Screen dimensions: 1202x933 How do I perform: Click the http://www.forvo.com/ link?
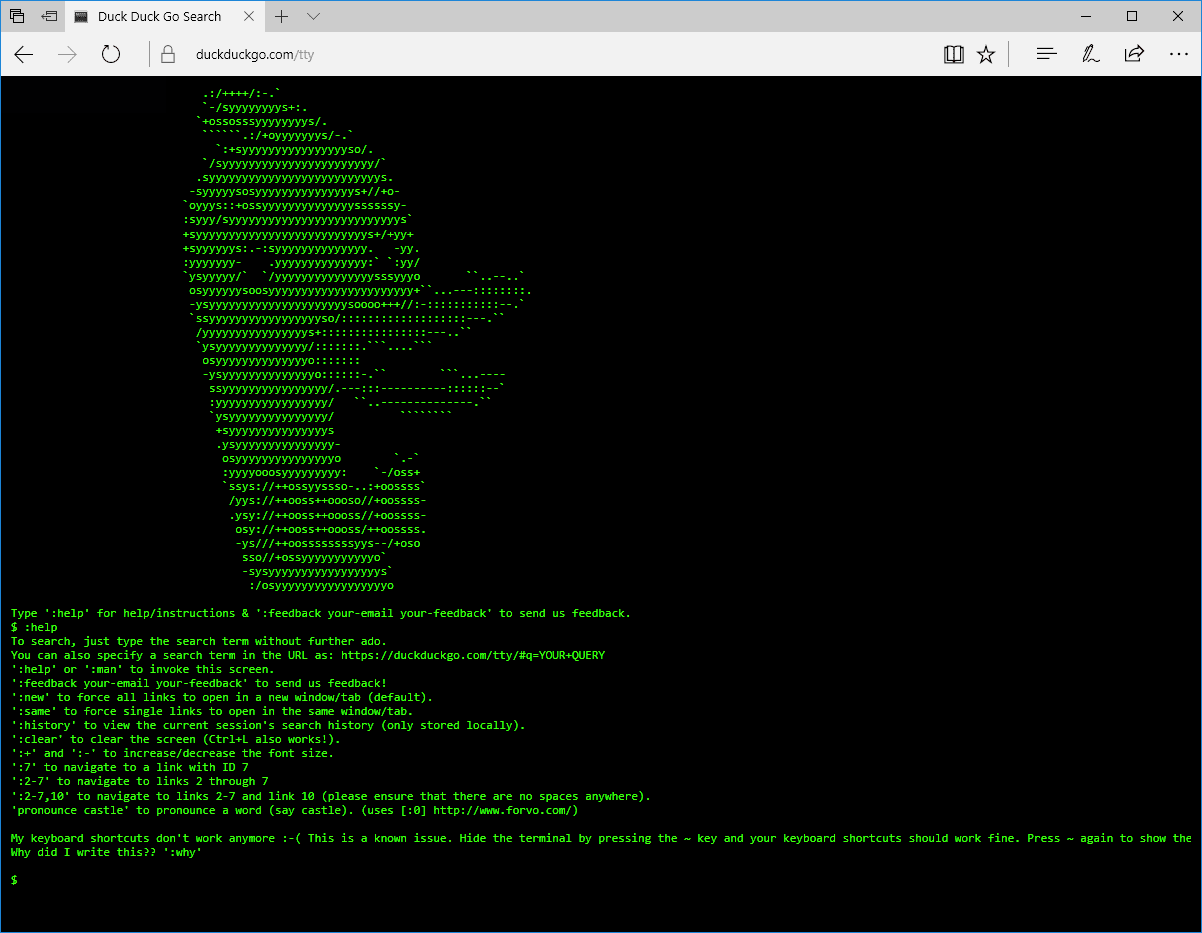(x=505, y=810)
